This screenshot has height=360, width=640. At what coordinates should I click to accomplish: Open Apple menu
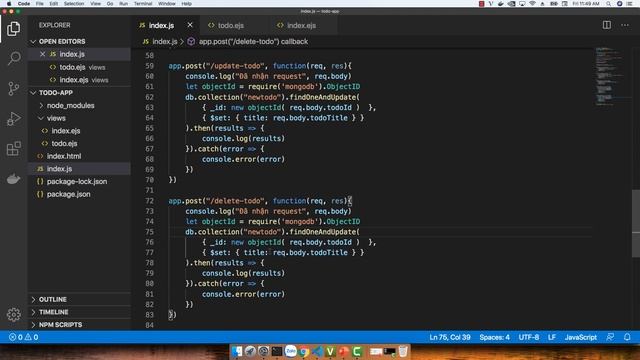[9, 4]
